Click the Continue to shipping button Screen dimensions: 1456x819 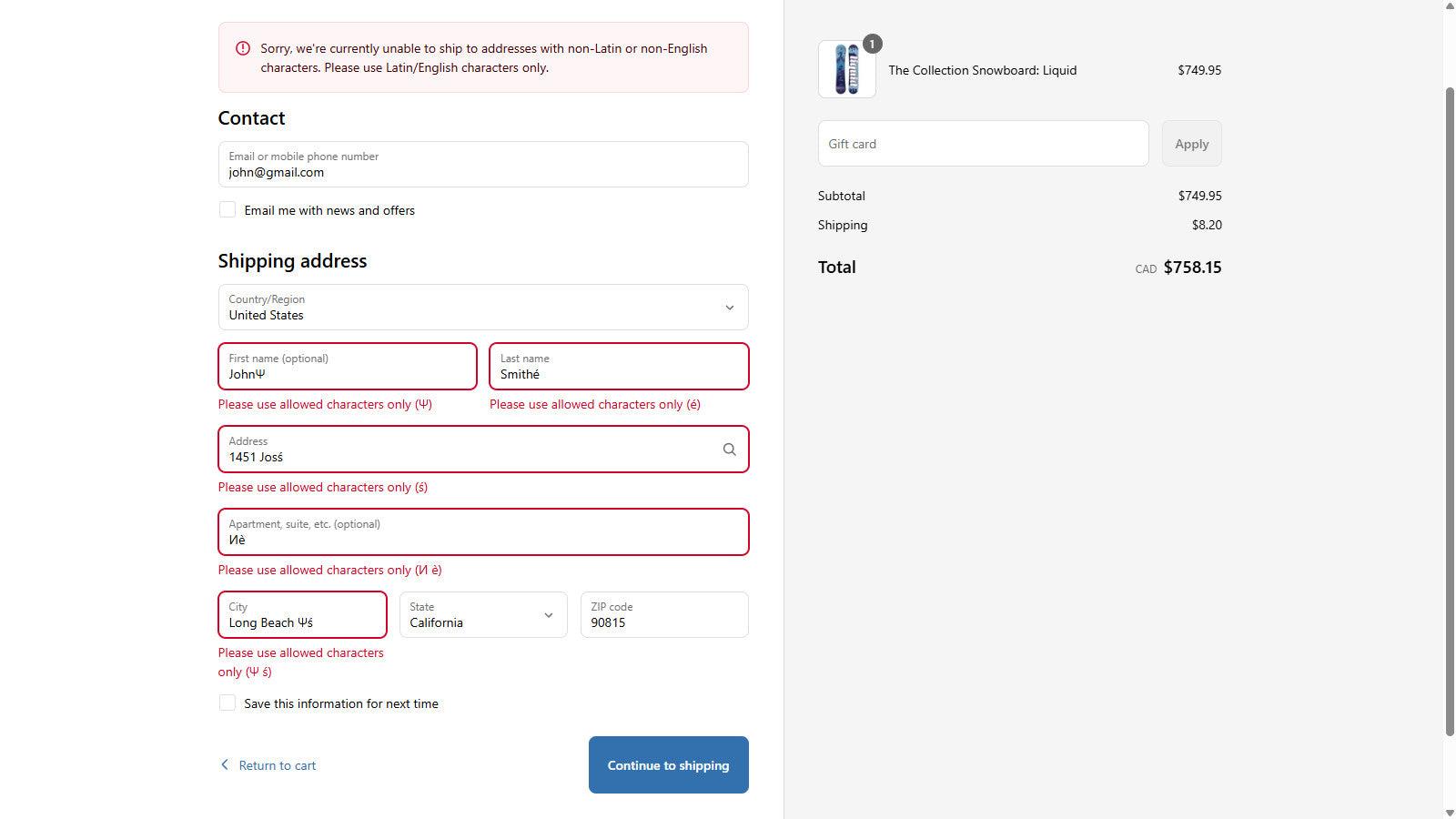tap(668, 765)
